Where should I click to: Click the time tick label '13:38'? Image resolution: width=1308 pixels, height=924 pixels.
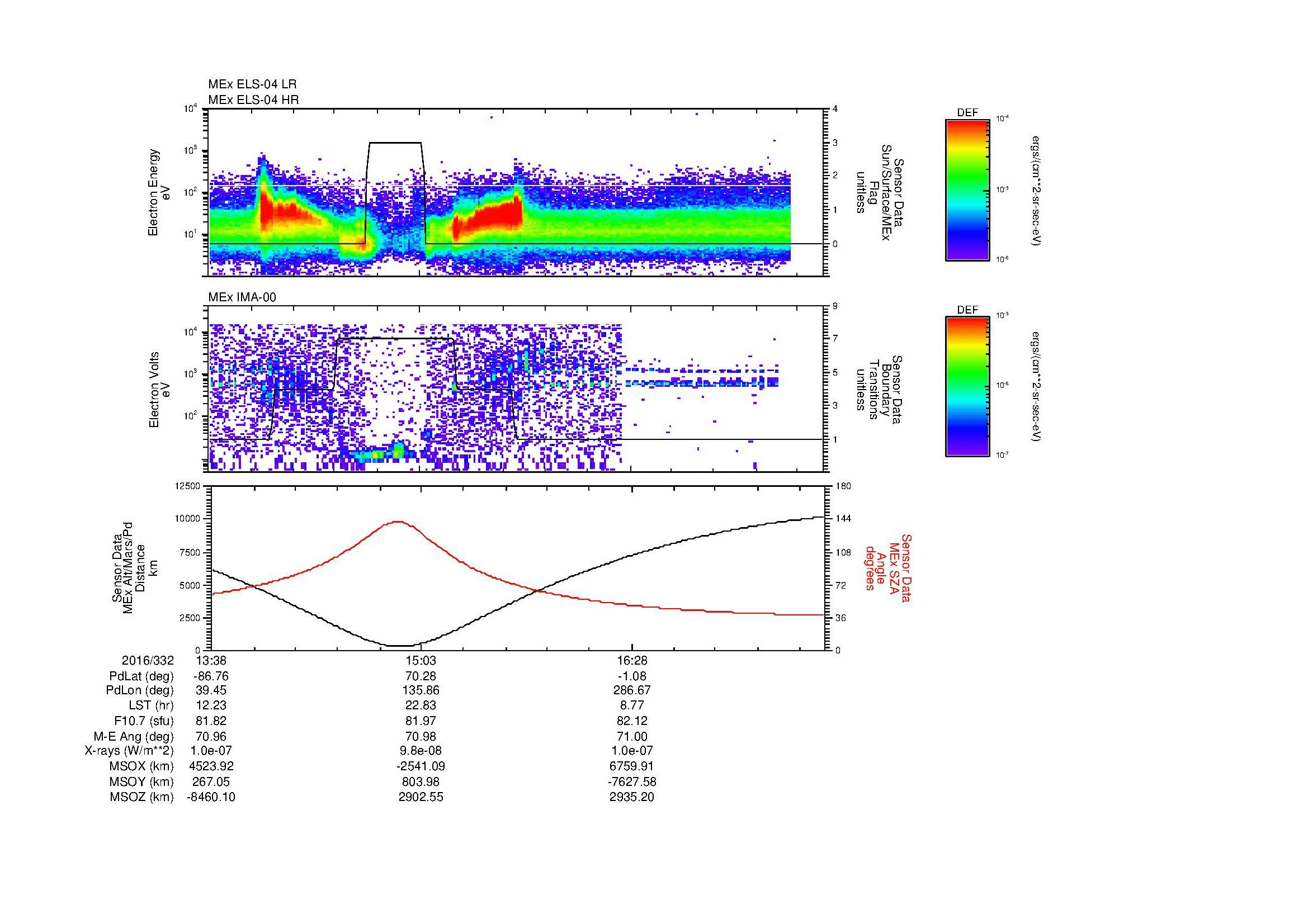[211, 660]
